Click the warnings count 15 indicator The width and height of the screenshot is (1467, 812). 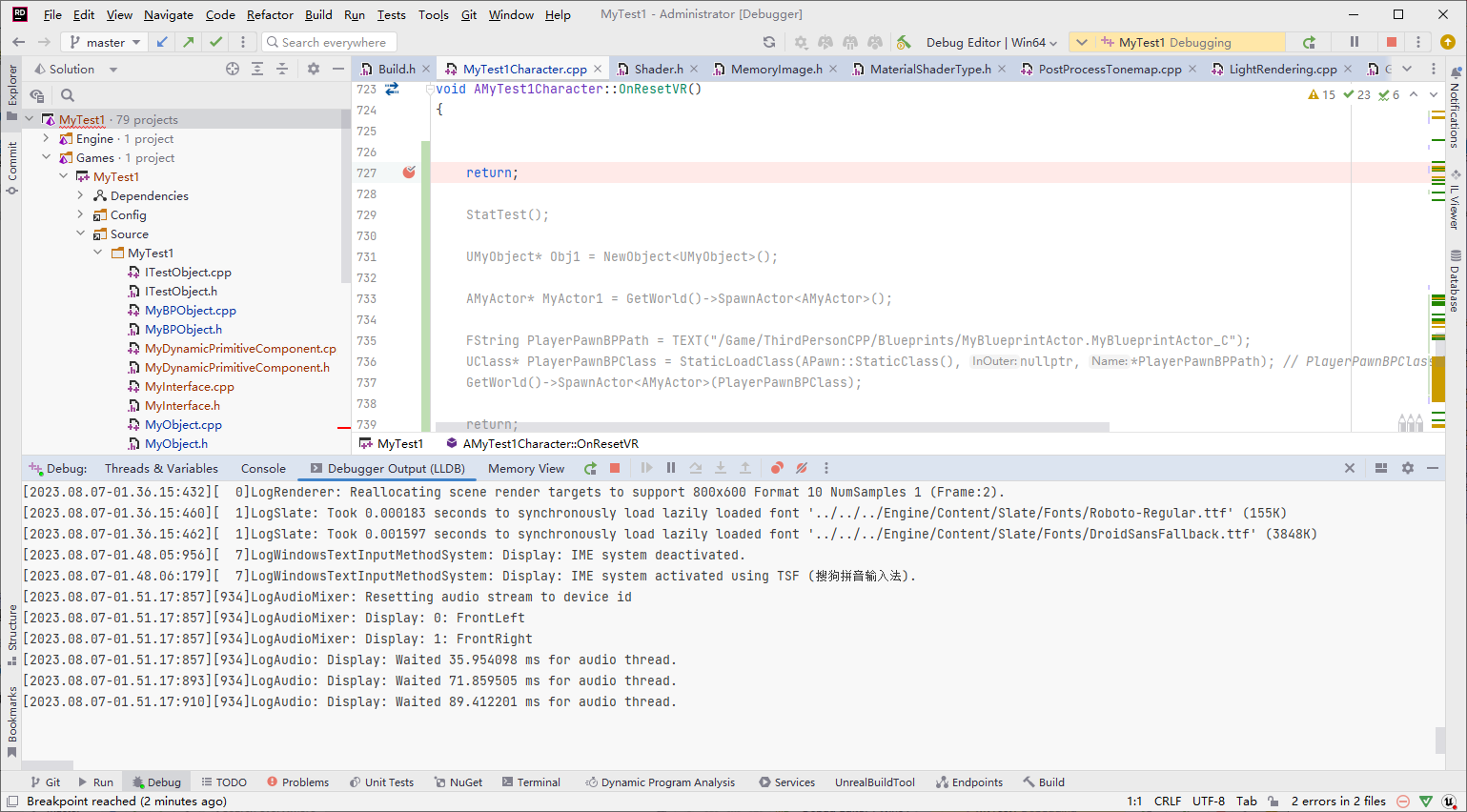pyautogui.click(x=1322, y=94)
